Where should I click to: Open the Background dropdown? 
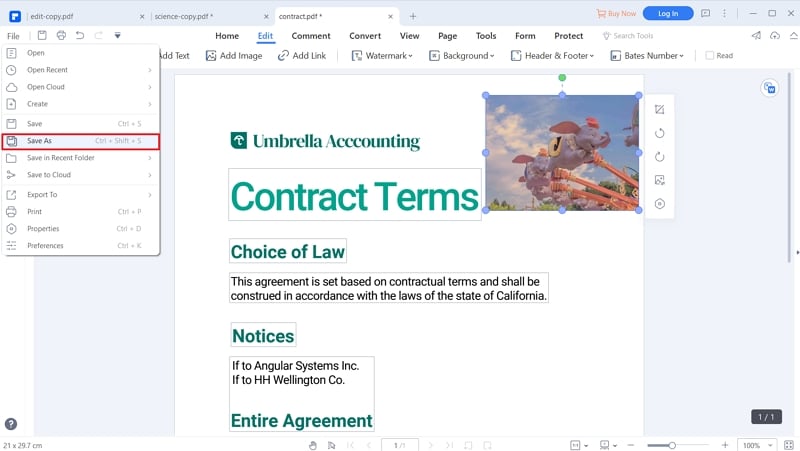point(462,56)
